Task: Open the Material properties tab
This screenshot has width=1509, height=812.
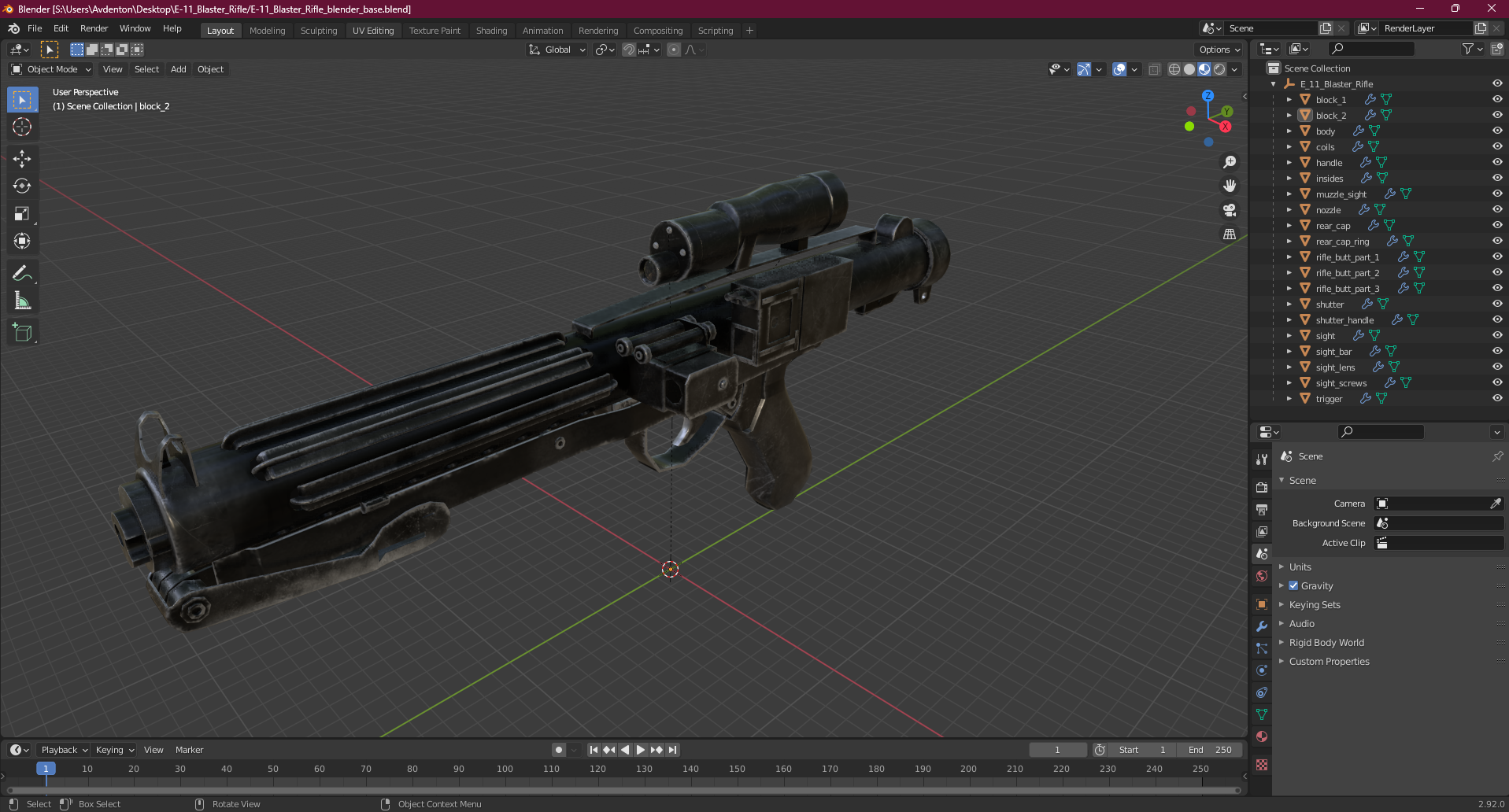Action: [x=1262, y=736]
